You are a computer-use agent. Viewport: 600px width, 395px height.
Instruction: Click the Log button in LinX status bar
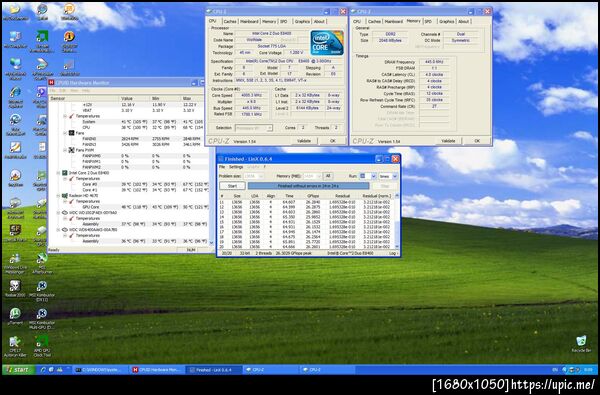pos(393,253)
